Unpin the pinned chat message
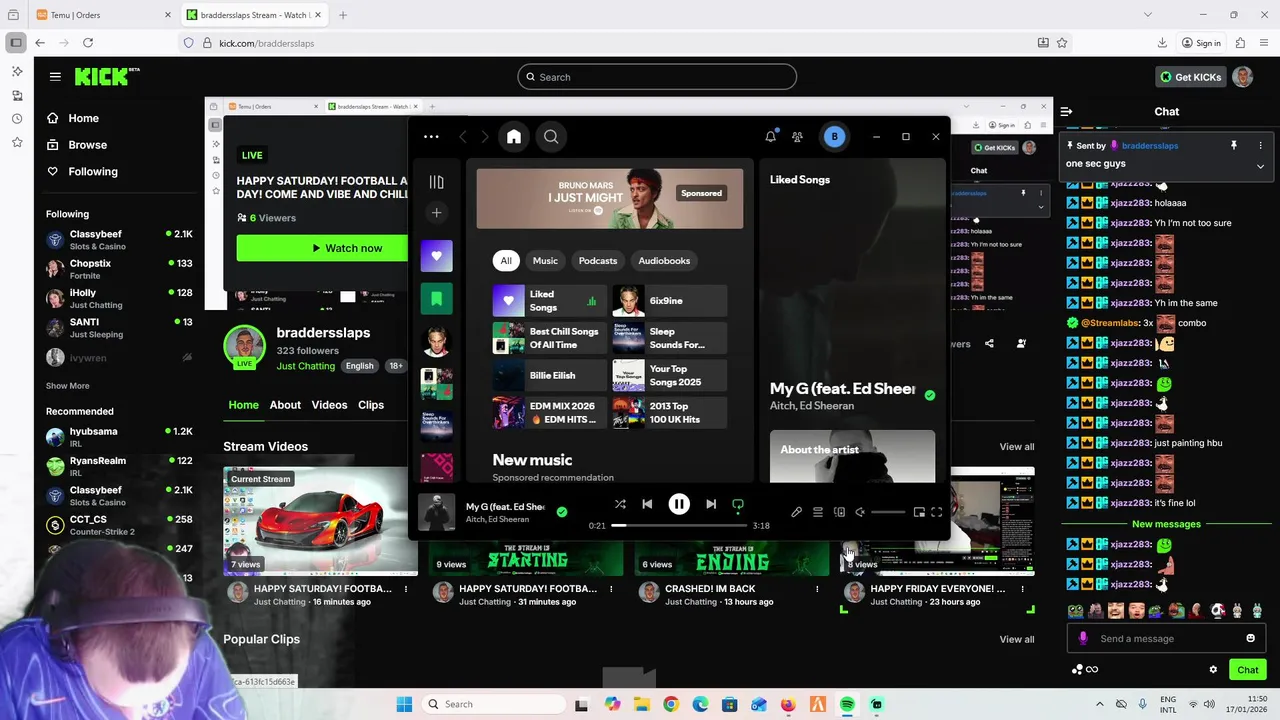Viewport: 1280px width, 720px height. click(1233, 146)
